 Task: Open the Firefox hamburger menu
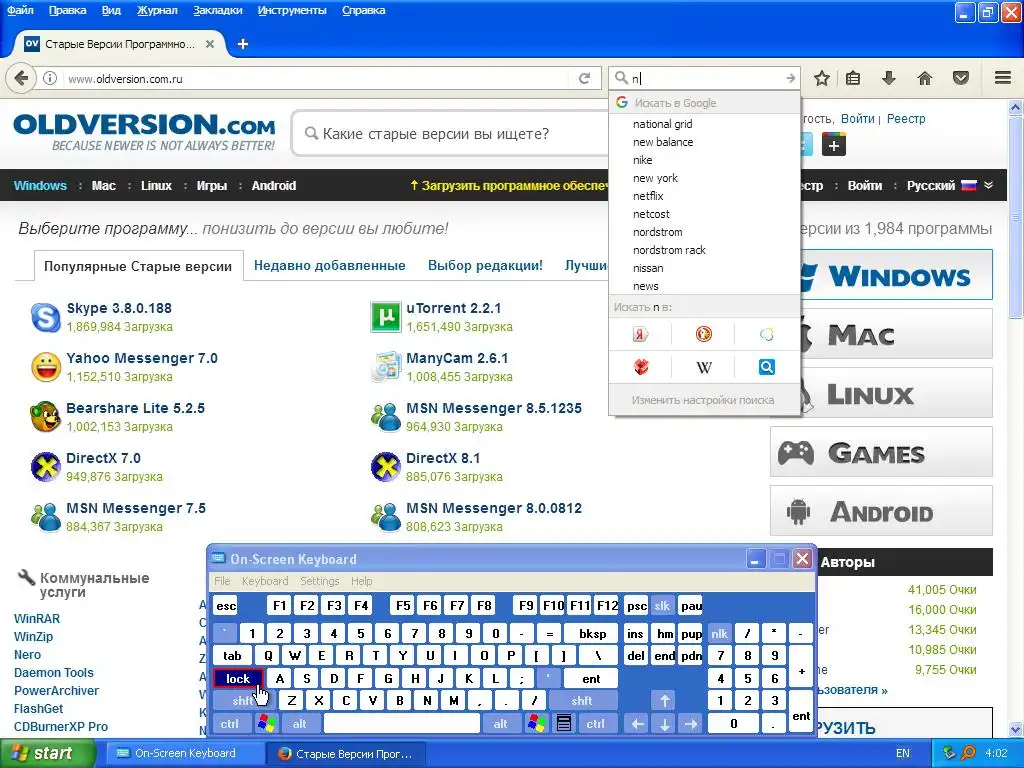(x=1003, y=78)
